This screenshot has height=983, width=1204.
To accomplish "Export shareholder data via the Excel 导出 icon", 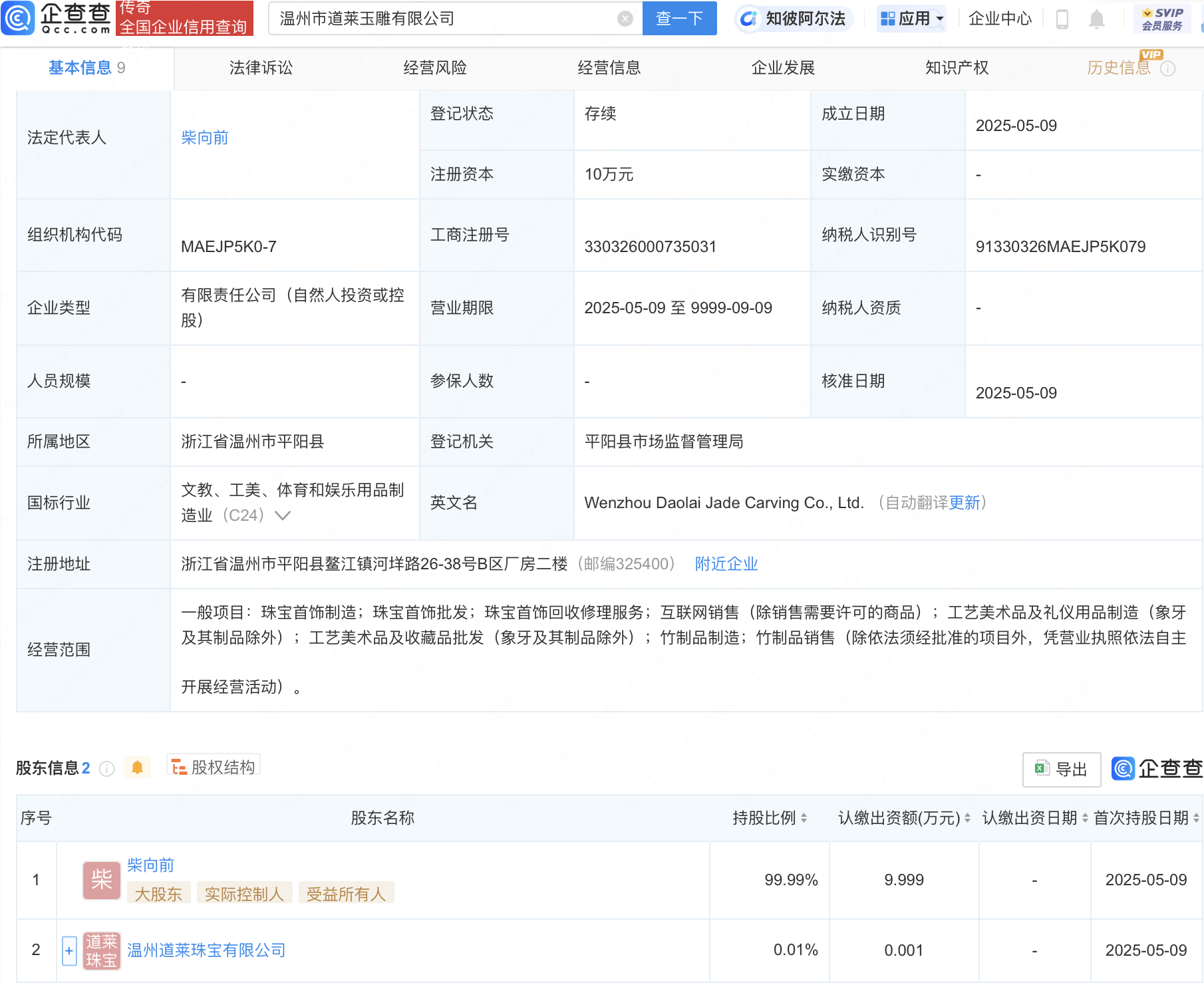I will pos(1060,769).
